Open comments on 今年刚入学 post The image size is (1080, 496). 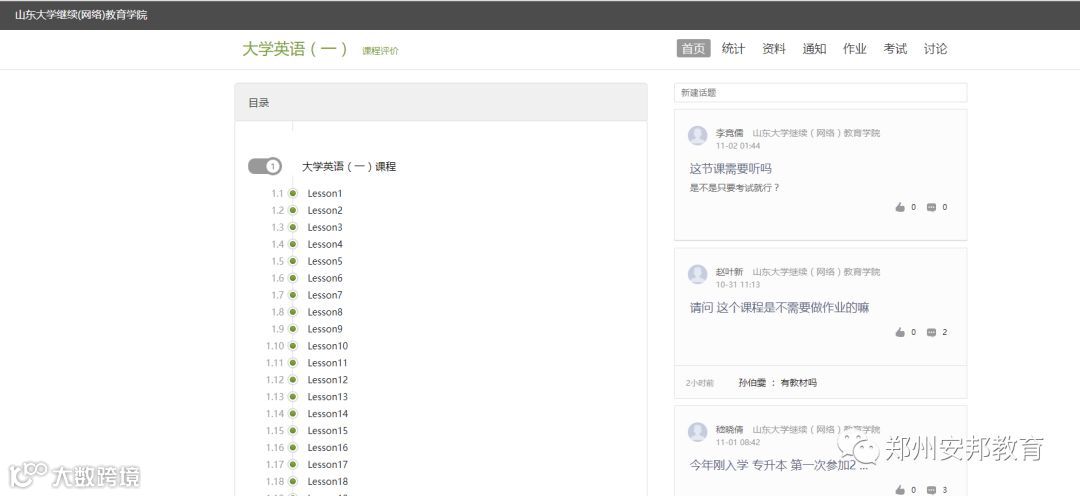[931, 490]
